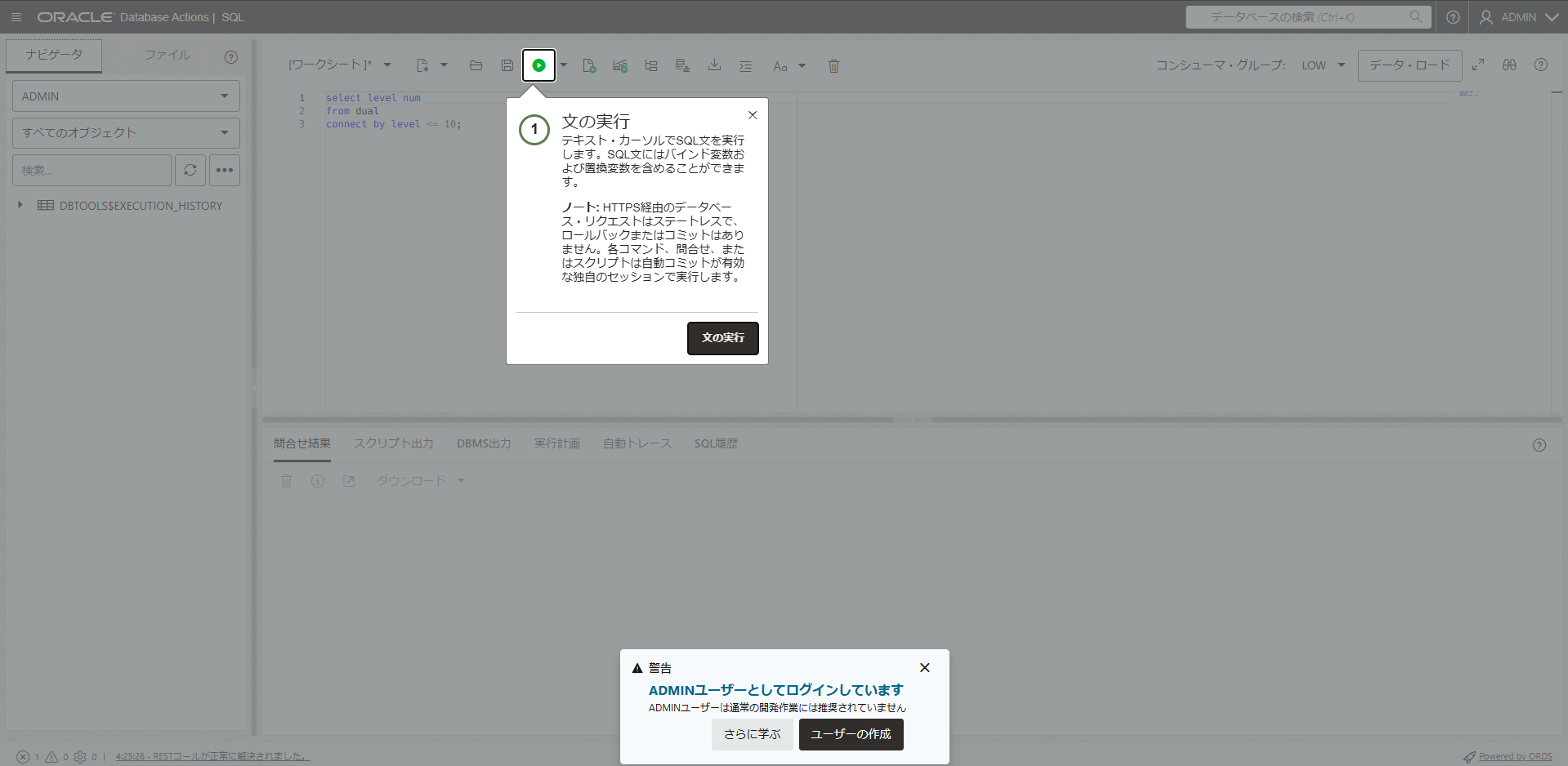Close the 文の実行 tooltip popup
Image resolution: width=1568 pixels, height=766 pixels.
(753, 115)
